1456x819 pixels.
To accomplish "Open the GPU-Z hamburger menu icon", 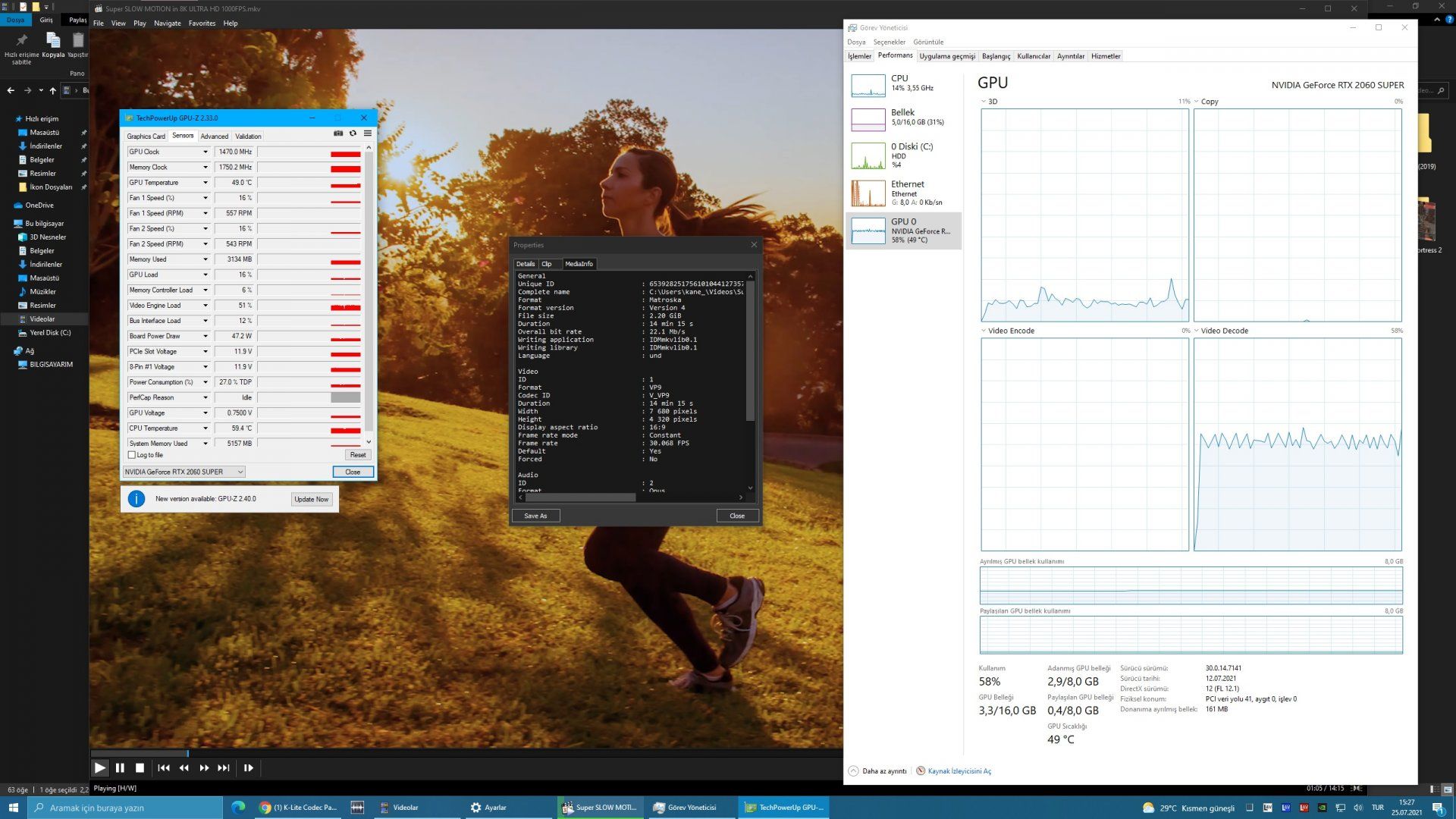I will tap(368, 133).
